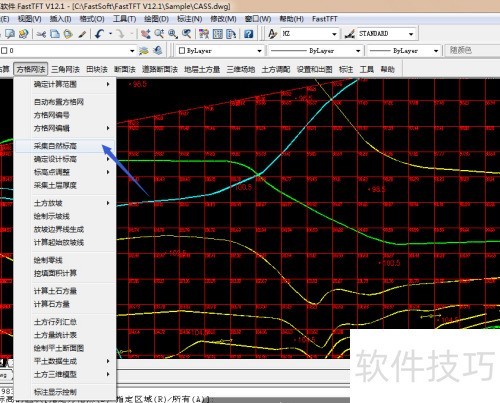
Task: Click the Undo arrow icon
Action: [99, 34]
